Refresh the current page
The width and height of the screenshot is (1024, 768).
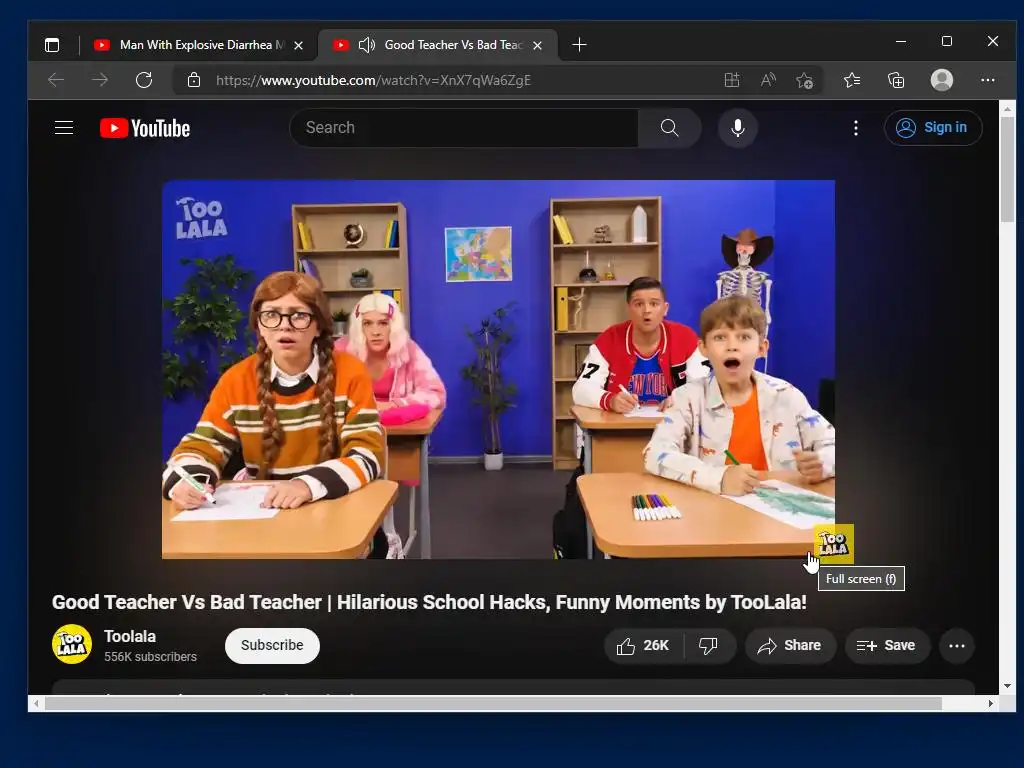pyautogui.click(x=144, y=80)
